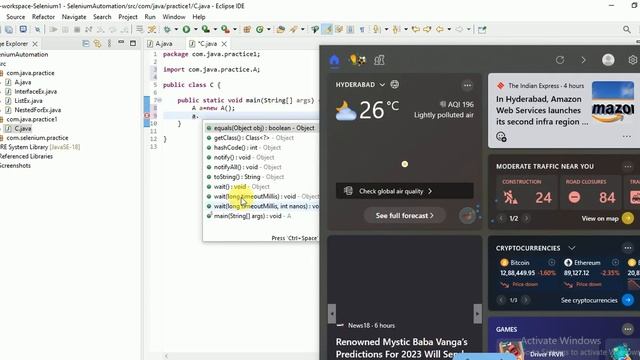The height and width of the screenshot is (360, 640).
Task: Open the Refactor menu
Action: [x=43, y=17]
